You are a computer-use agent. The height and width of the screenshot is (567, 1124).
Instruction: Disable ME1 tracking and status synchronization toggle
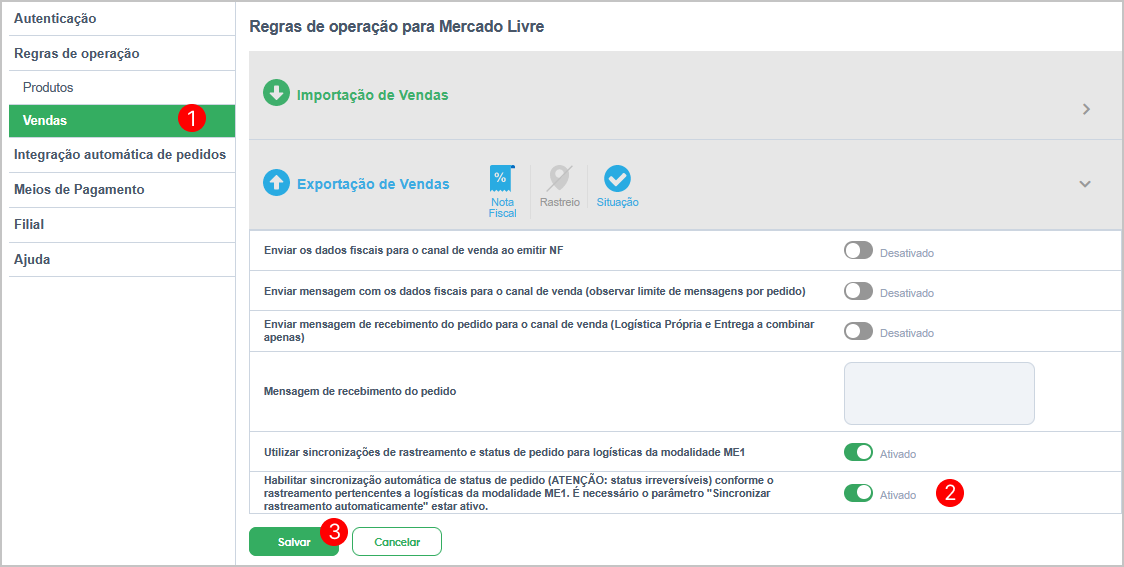[x=858, y=452]
